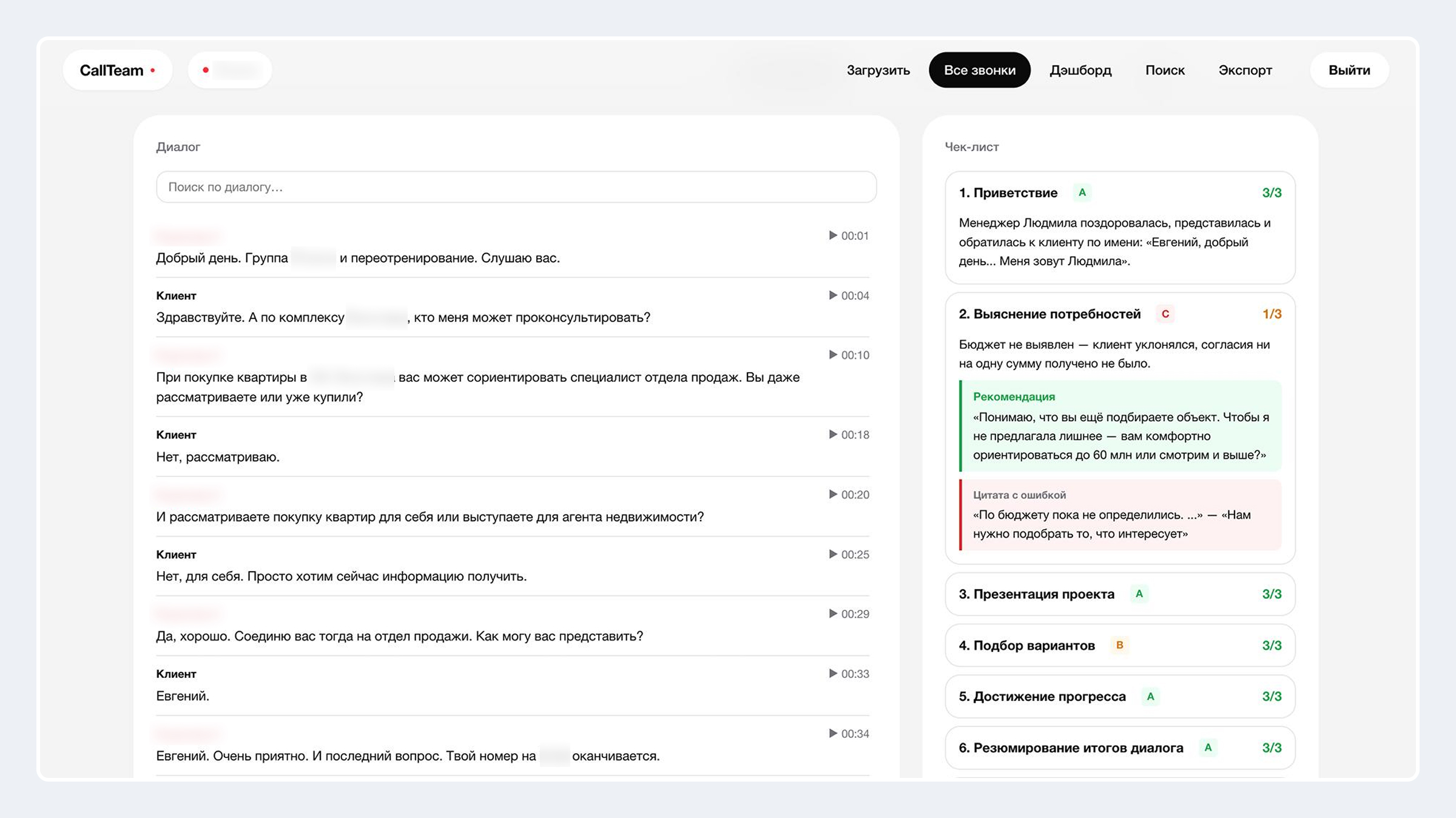Open the Экспорт page
The width and height of the screenshot is (1456, 818).
[x=1245, y=70]
